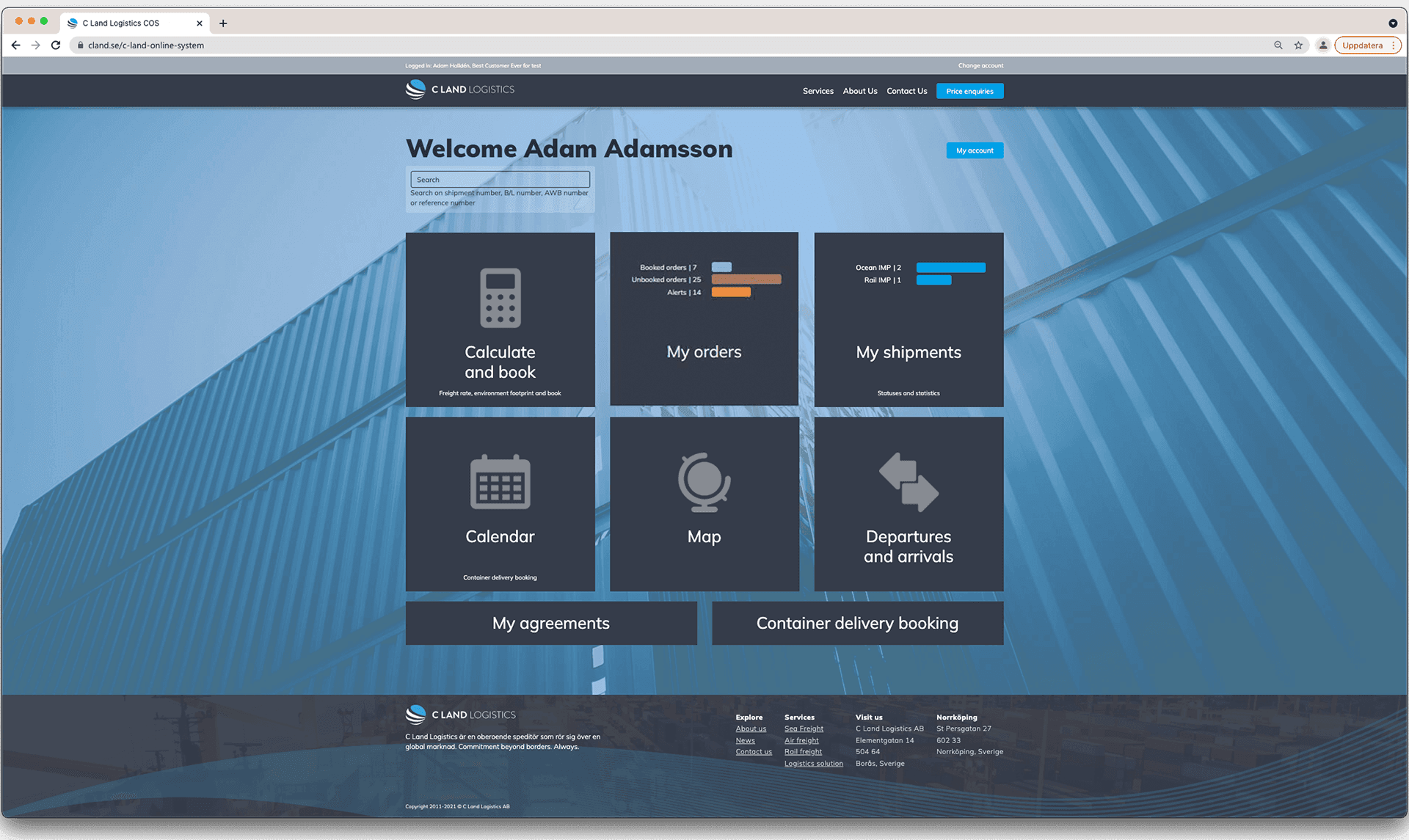Click the calendar icon tile

(500, 482)
